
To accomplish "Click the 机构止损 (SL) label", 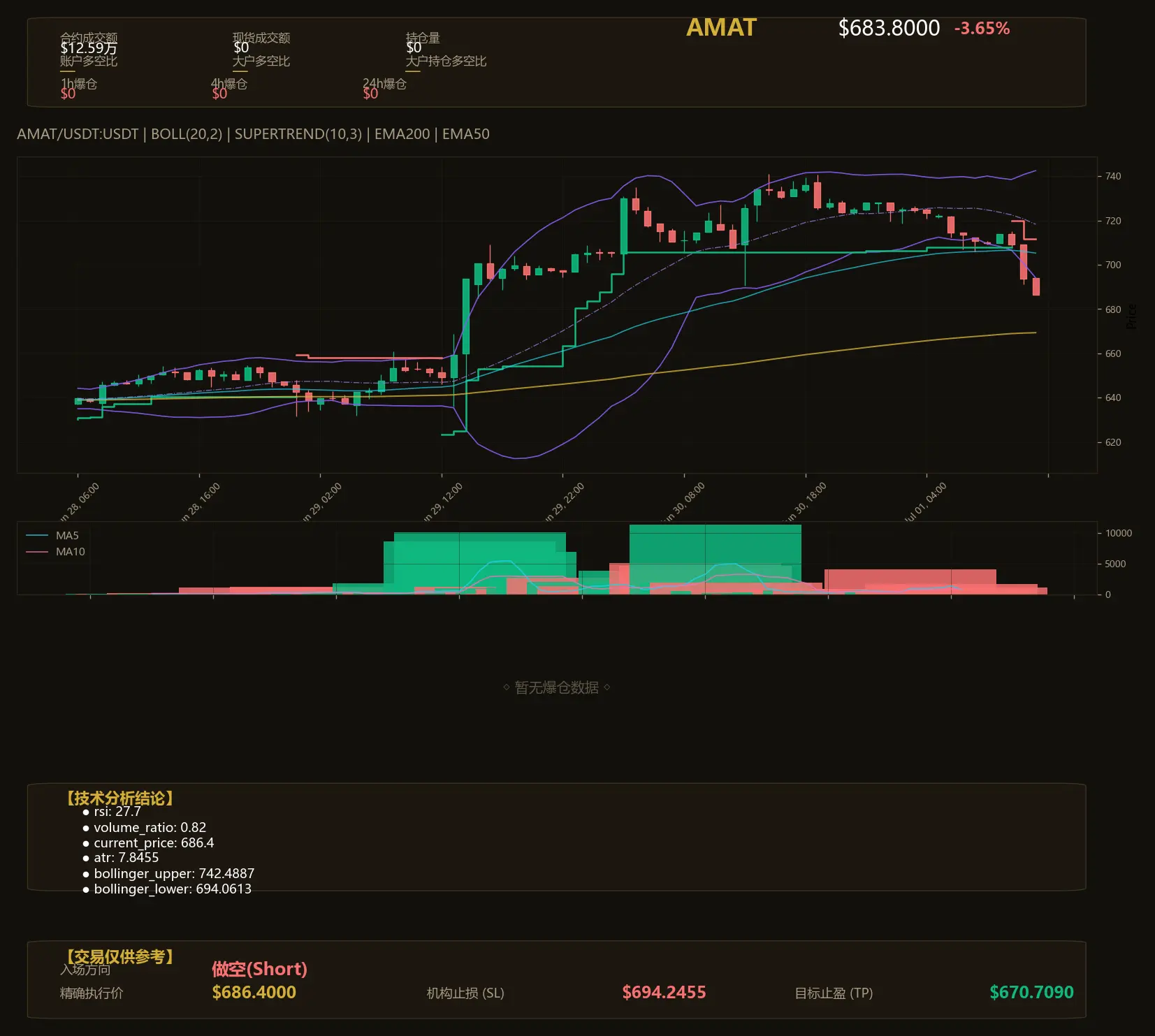I will click(465, 993).
